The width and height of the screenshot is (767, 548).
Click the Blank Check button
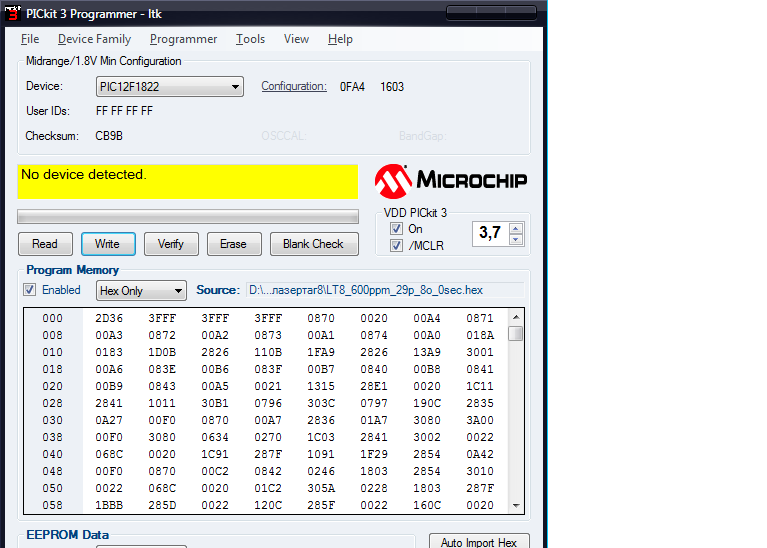(314, 244)
